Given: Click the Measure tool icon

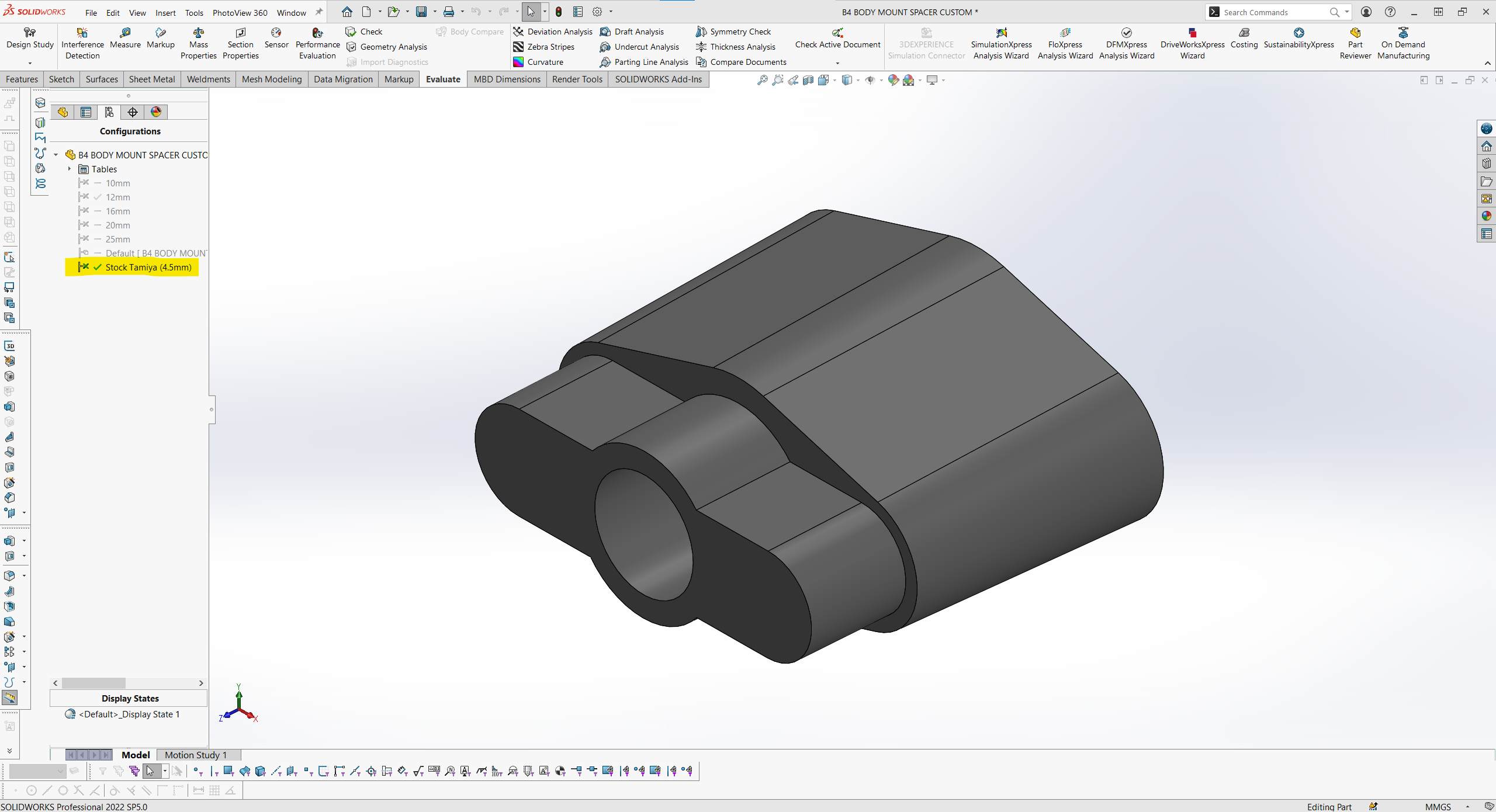Looking at the screenshot, I should pos(125,33).
